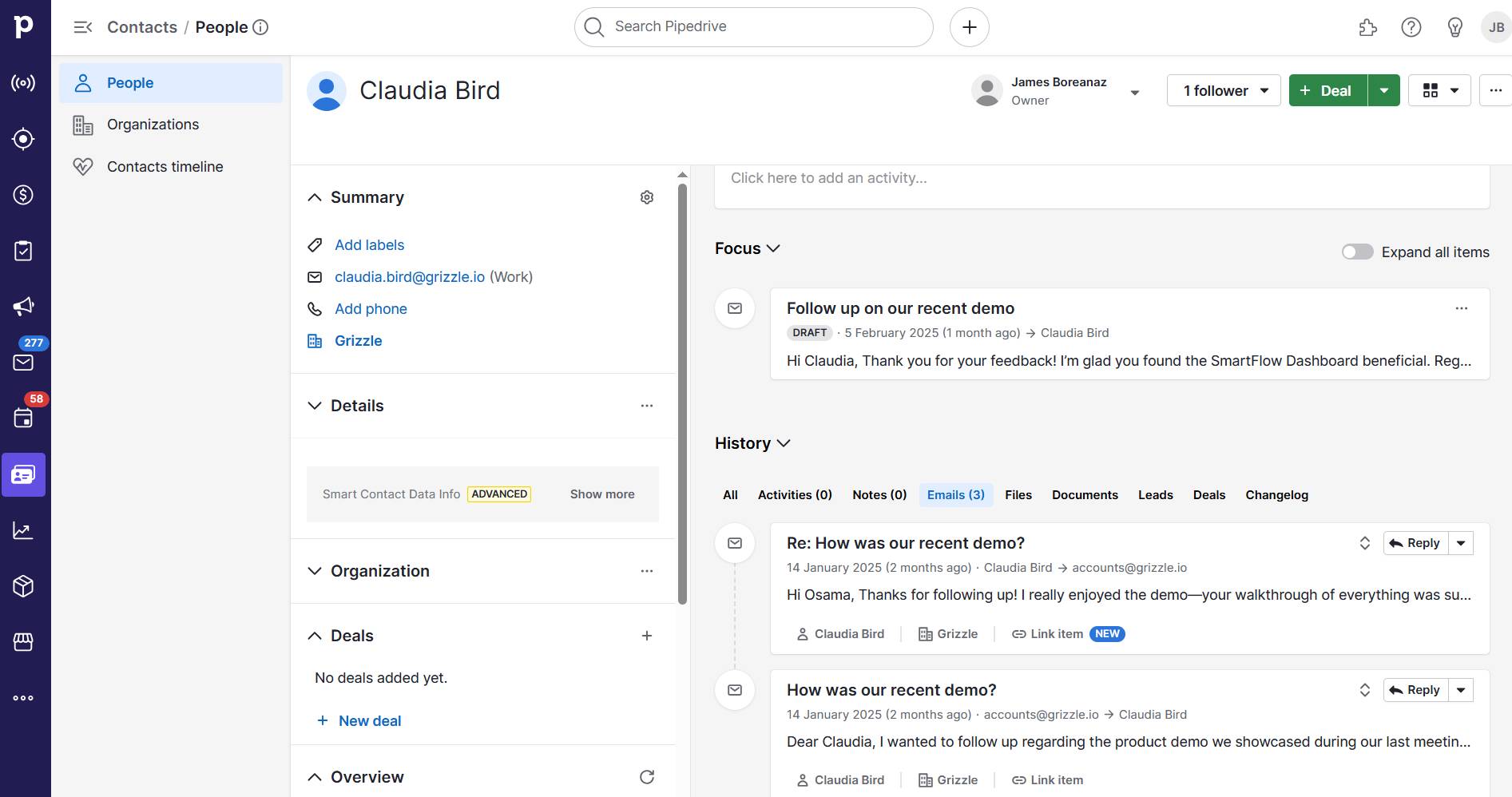Open Campaigns via the megaphone icon
This screenshot has height=797, width=1512.
(x=23, y=306)
